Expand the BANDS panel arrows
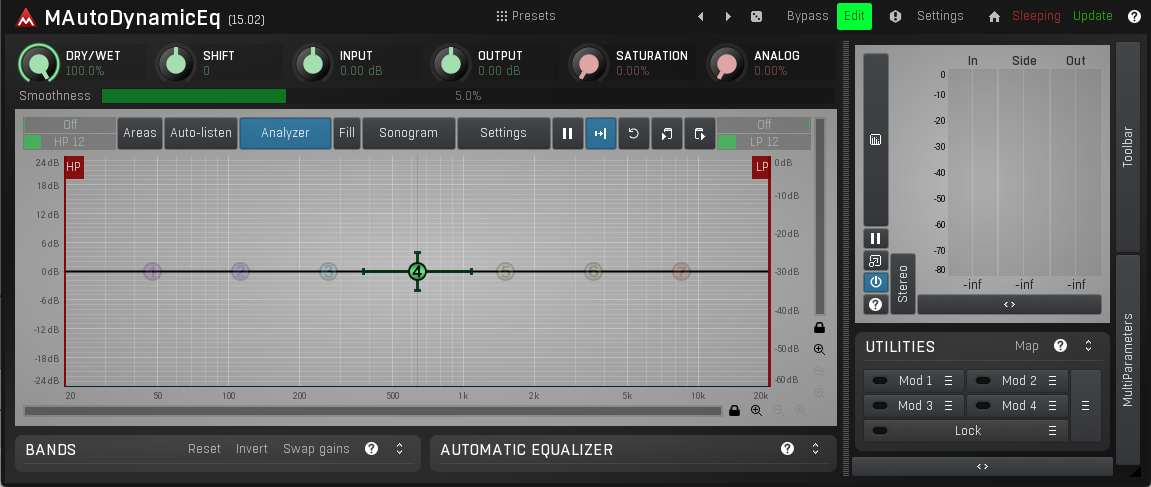1151x487 pixels. 399,448
